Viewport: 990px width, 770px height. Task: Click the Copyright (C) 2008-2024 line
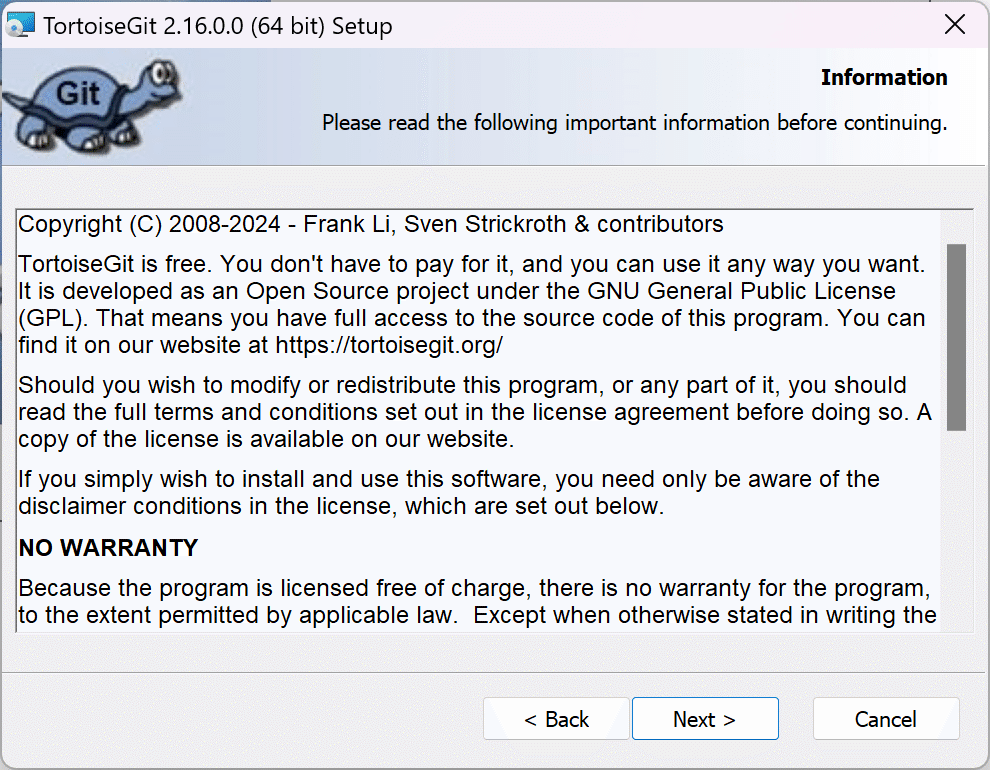coord(370,224)
